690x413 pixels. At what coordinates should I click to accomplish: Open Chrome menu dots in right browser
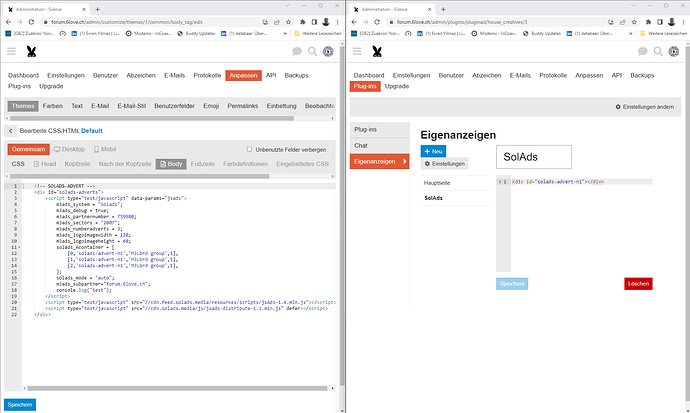(x=683, y=22)
